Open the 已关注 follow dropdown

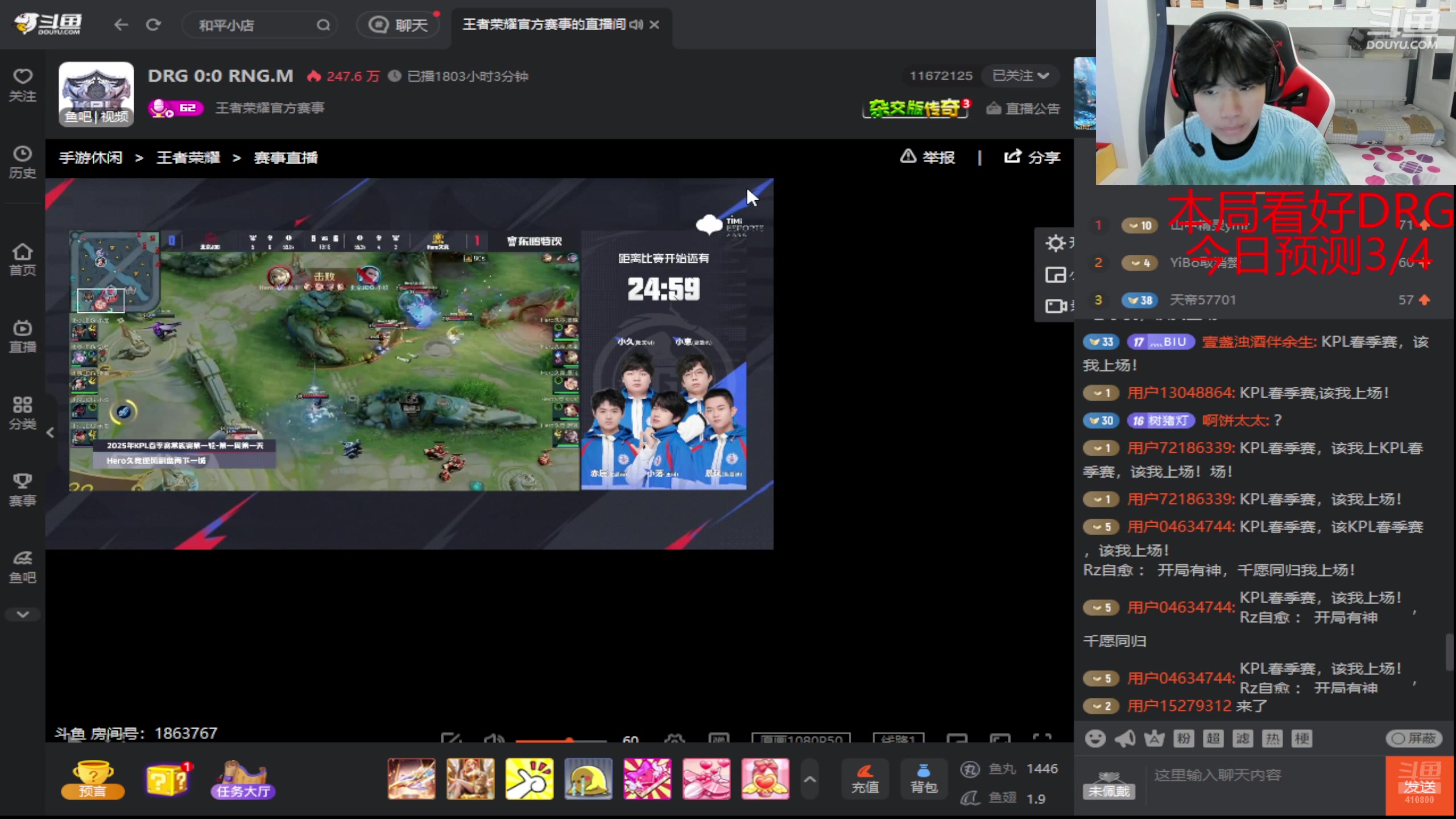click(1020, 76)
